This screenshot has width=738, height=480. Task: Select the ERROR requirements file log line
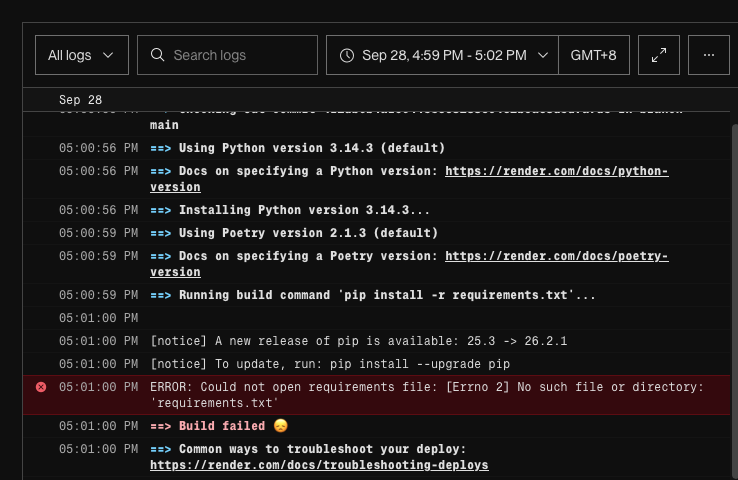(377, 395)
